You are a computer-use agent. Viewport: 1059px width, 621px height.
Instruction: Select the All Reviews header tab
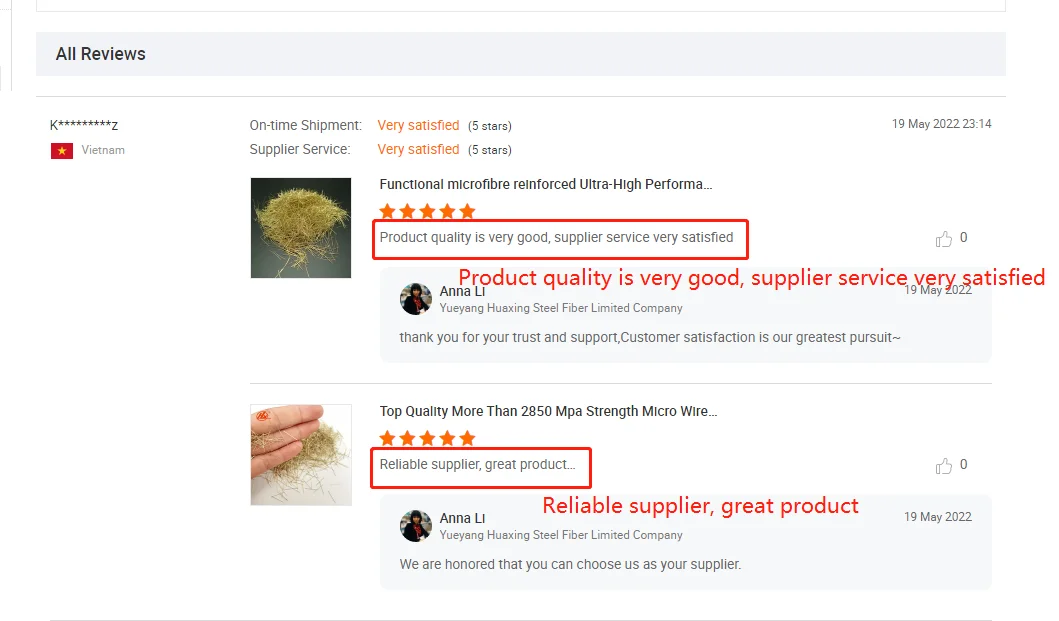(x=101, y=54)
